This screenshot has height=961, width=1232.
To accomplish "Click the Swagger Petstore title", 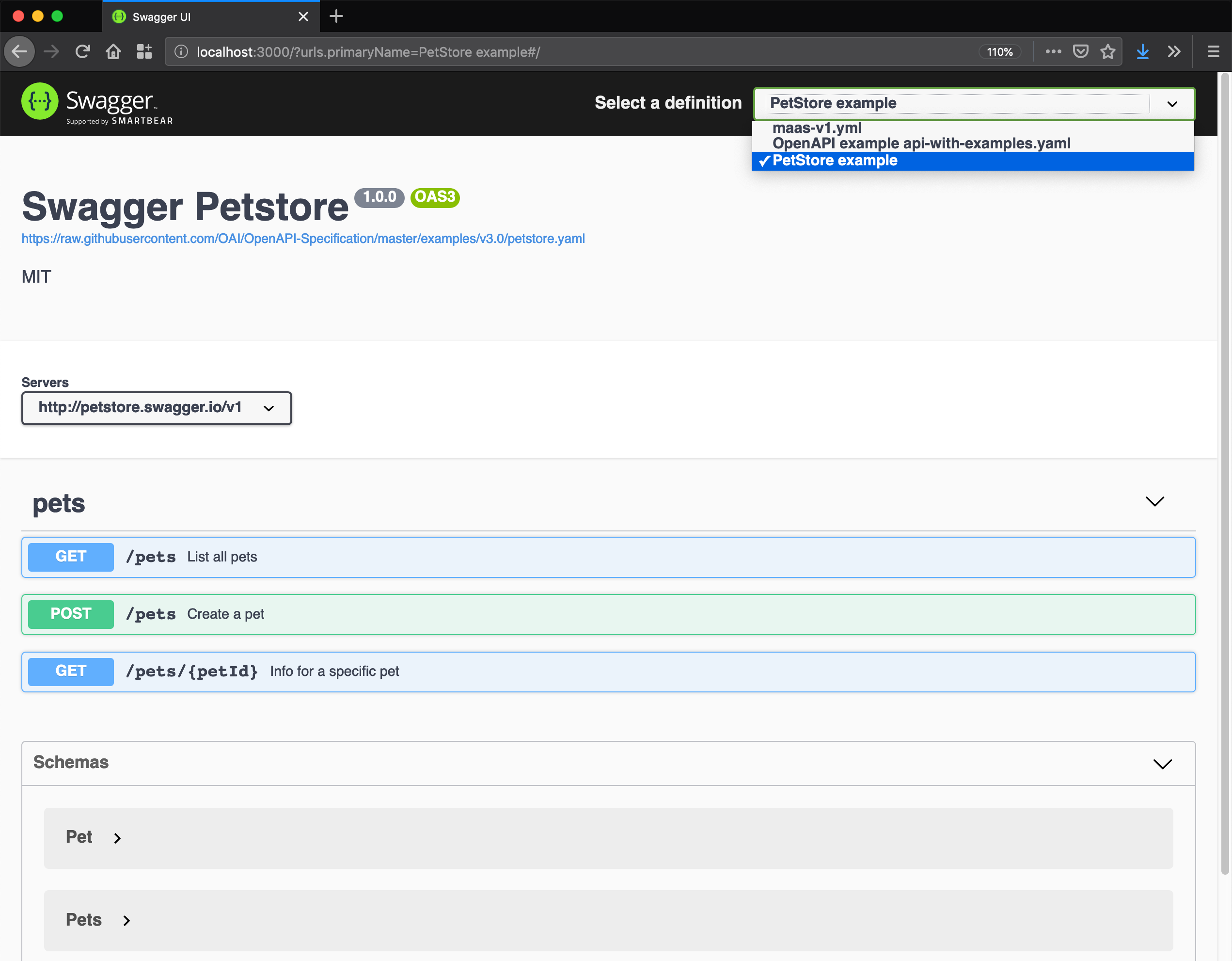I will coord(185,207).
